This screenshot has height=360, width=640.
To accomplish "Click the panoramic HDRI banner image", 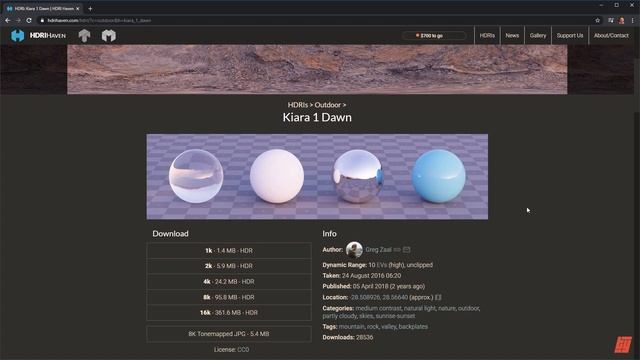I will [x=317, y=69].
